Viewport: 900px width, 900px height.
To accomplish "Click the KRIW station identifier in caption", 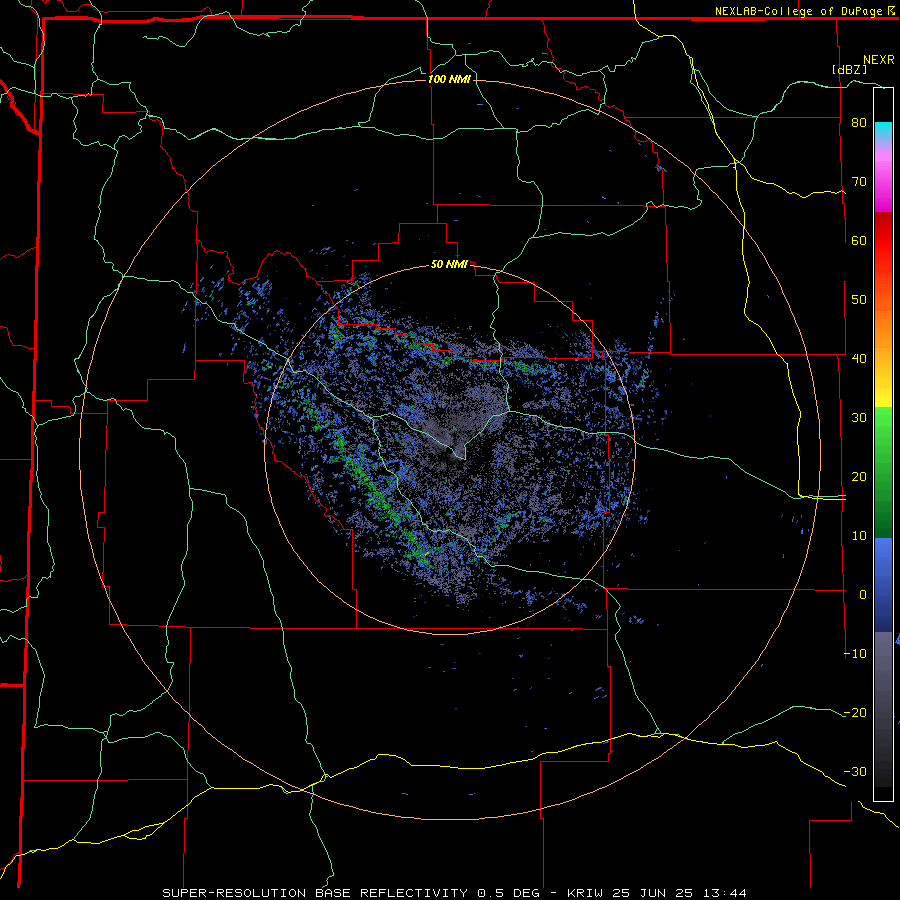I will click(x=585, y=893).
